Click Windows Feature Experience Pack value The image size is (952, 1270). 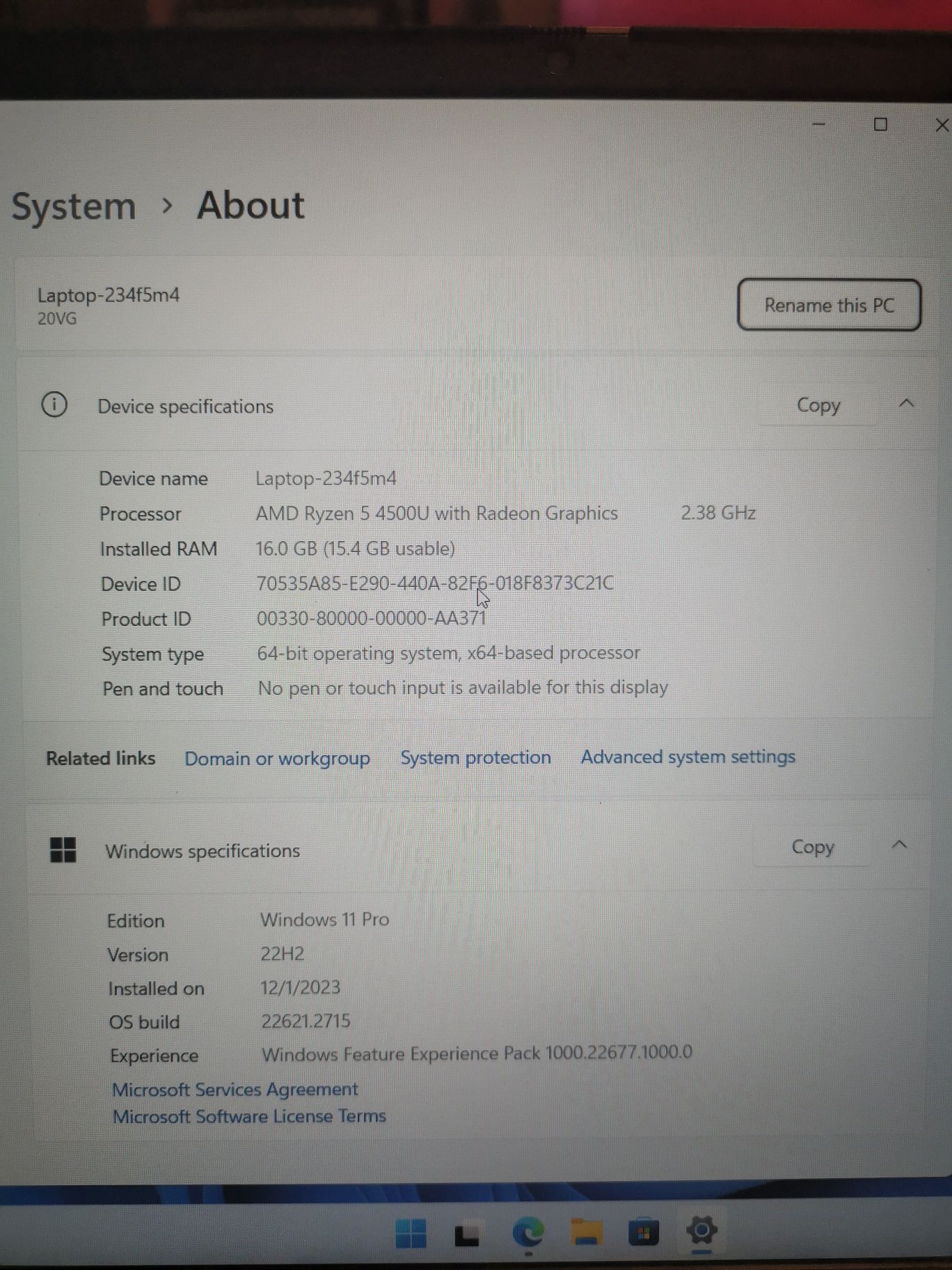[x=477, y=1053]
